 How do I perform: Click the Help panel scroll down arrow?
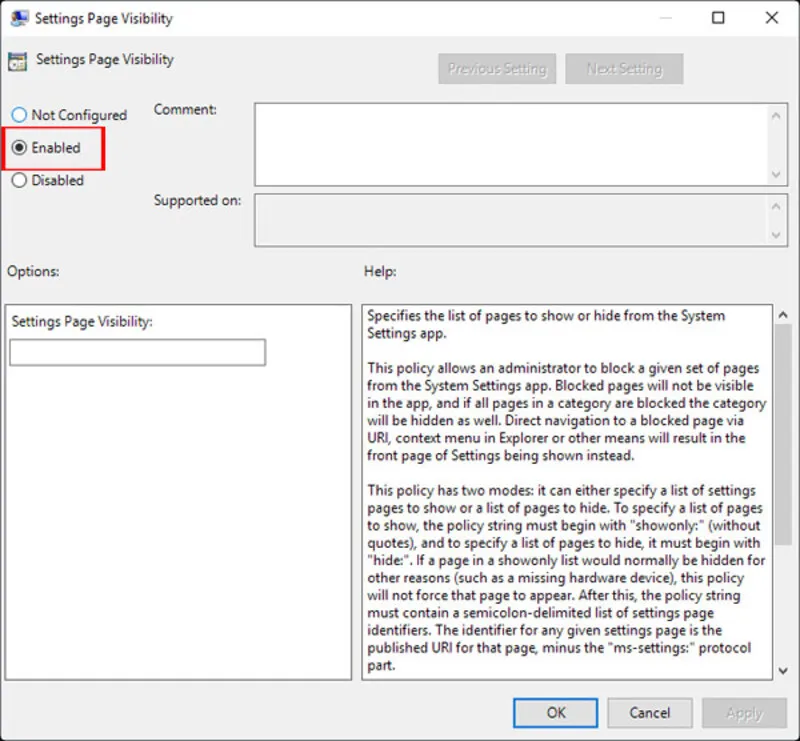783,671
